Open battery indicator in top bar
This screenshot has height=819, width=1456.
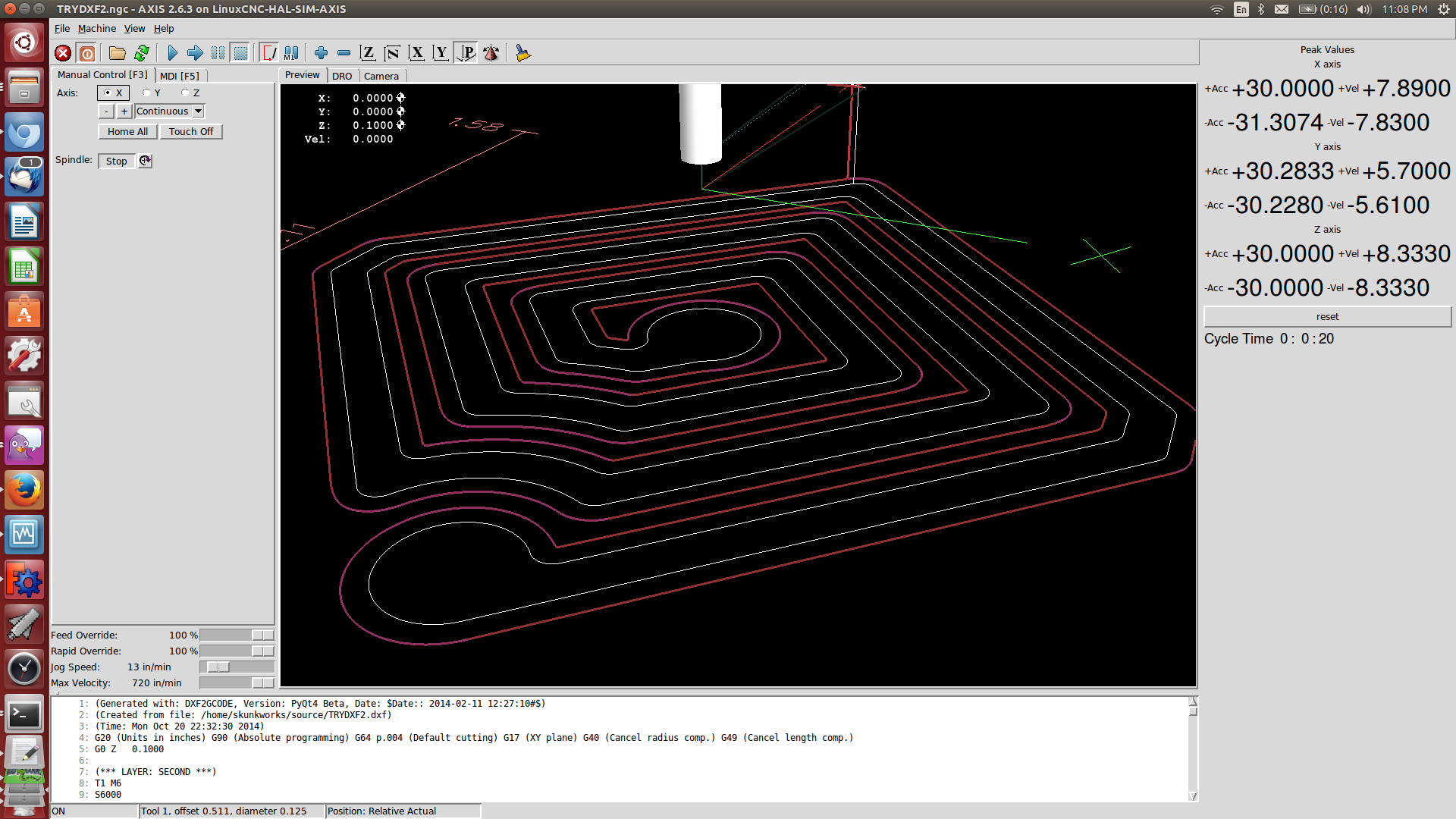pos(1323,9)
